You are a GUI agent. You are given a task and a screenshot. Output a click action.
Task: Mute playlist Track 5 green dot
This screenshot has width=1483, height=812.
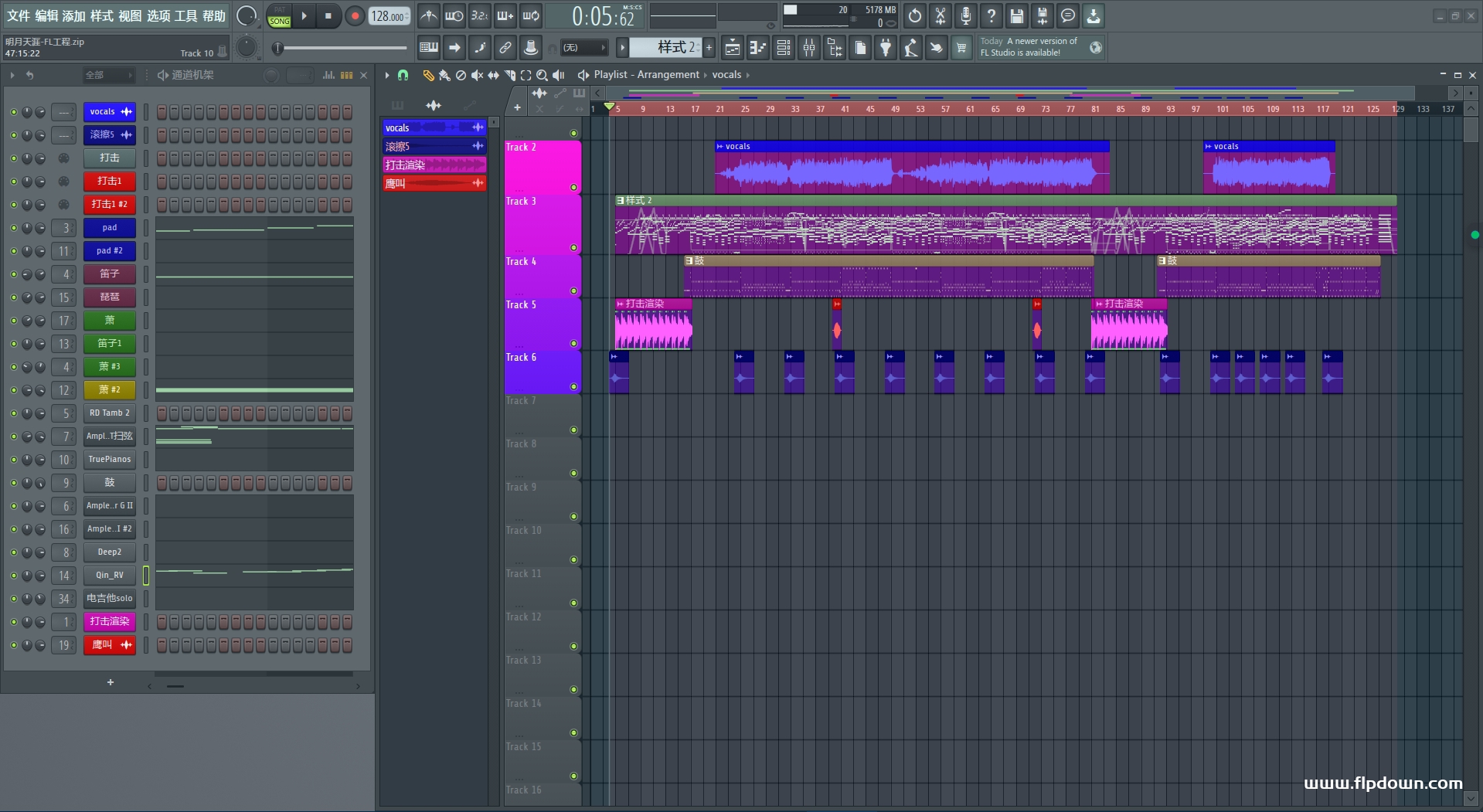(x=573, y=344)
